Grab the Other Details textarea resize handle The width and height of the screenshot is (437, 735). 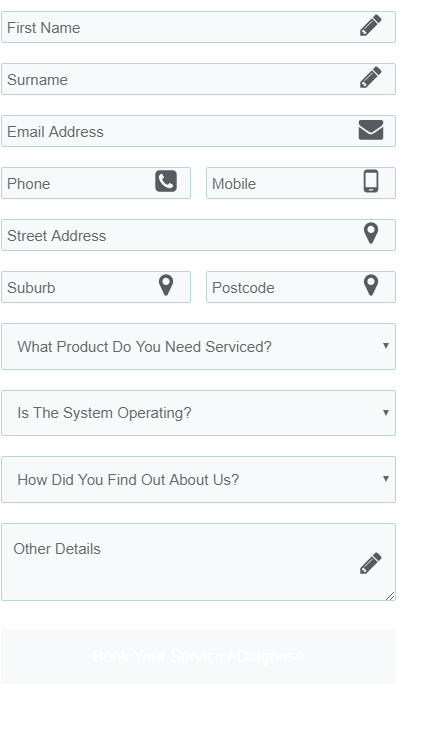(x=390, y=596)
